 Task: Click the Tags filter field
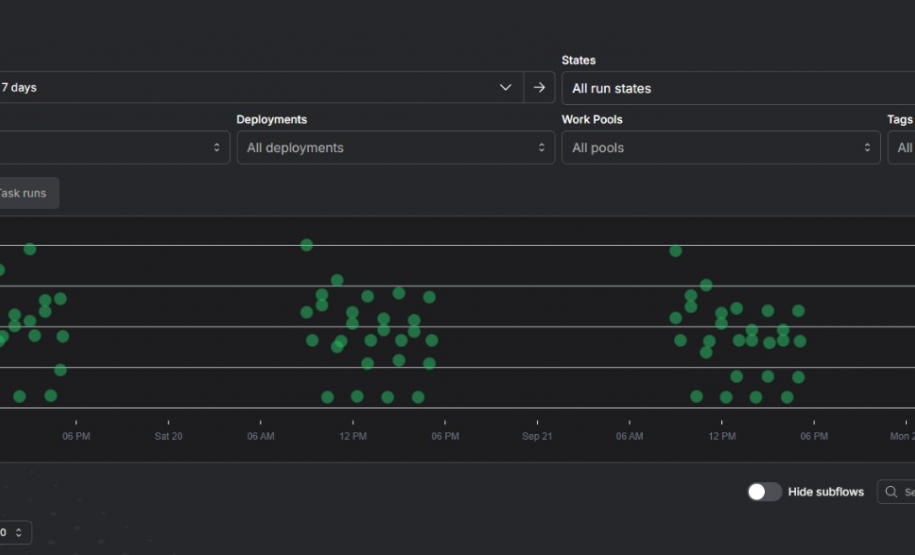(902, 147)
